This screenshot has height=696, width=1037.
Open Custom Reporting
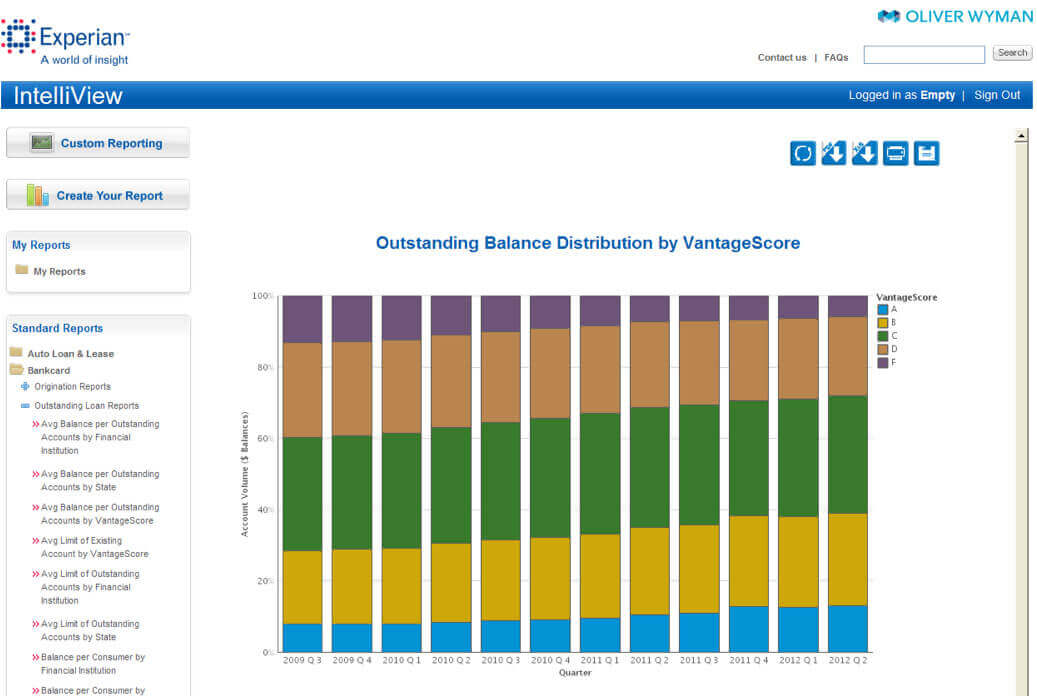(98, 143)
